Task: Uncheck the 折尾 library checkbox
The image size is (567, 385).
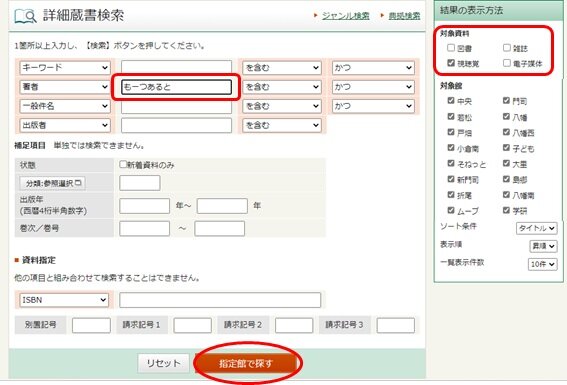Action: pos(451,194)
